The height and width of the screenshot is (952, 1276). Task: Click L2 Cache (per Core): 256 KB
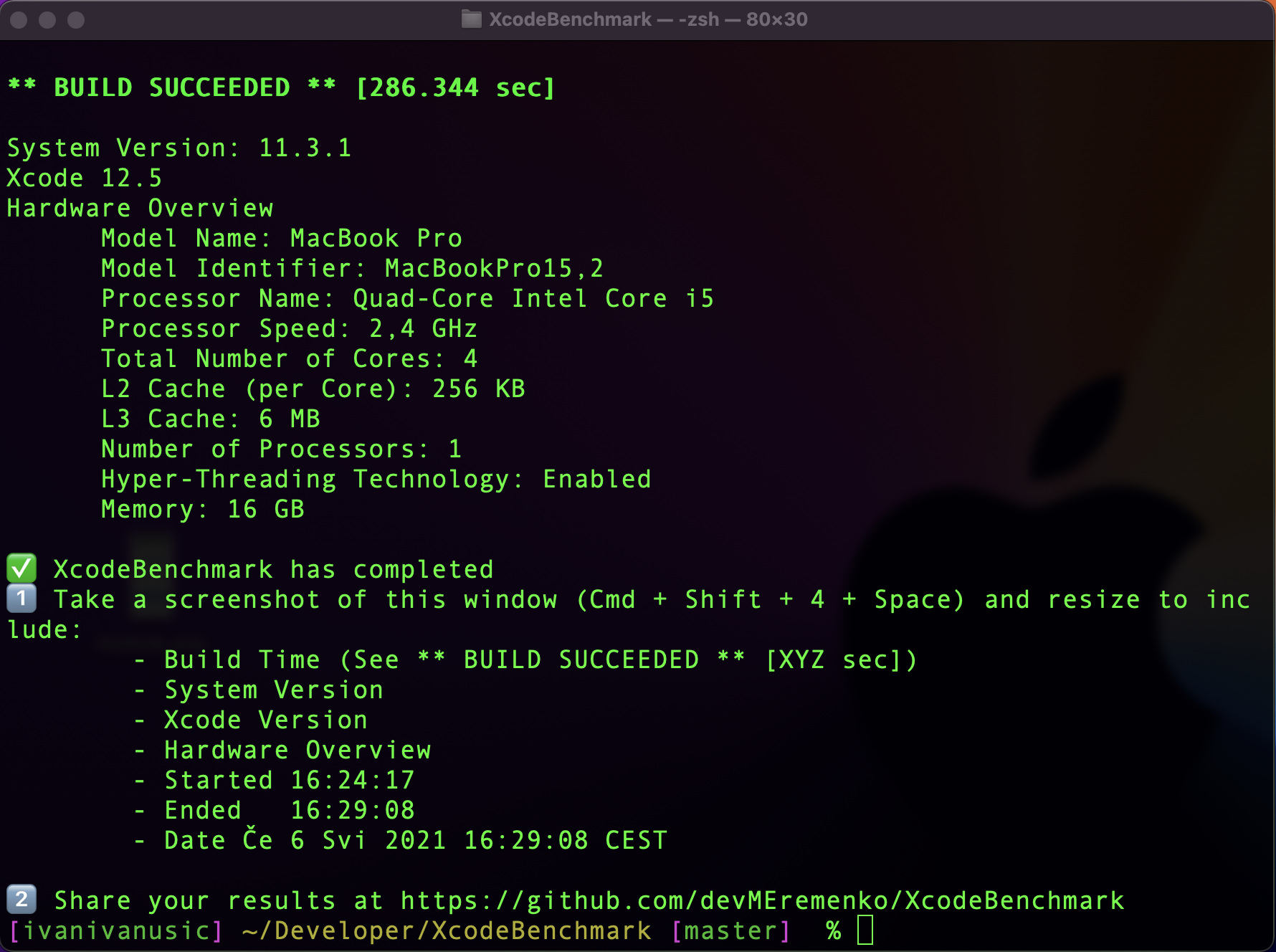[313, 389]
